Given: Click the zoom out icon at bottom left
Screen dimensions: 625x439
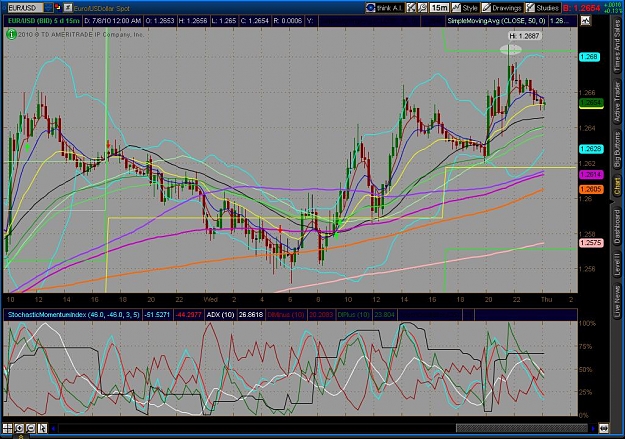Looking at the screenshot, I should pos(30,428).
